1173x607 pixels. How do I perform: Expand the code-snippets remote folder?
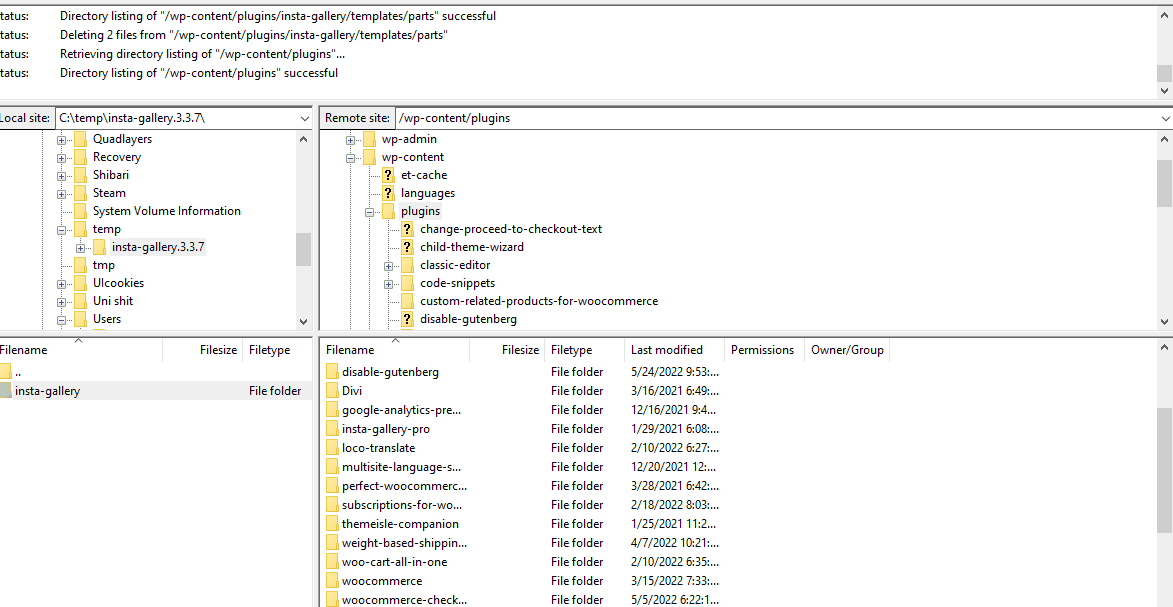pyautogui.click(x=389, y=283)
